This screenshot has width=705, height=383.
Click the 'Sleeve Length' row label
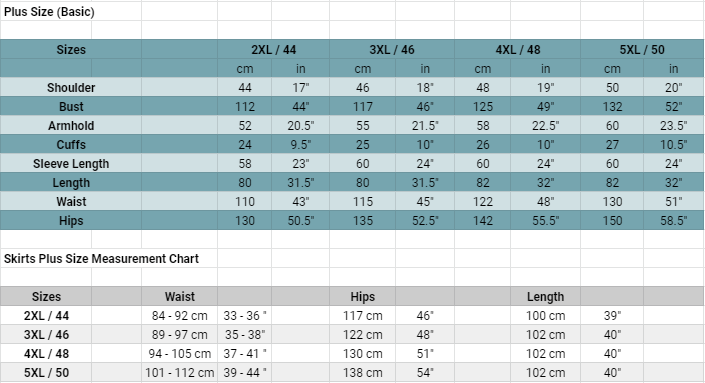(71, 164)
